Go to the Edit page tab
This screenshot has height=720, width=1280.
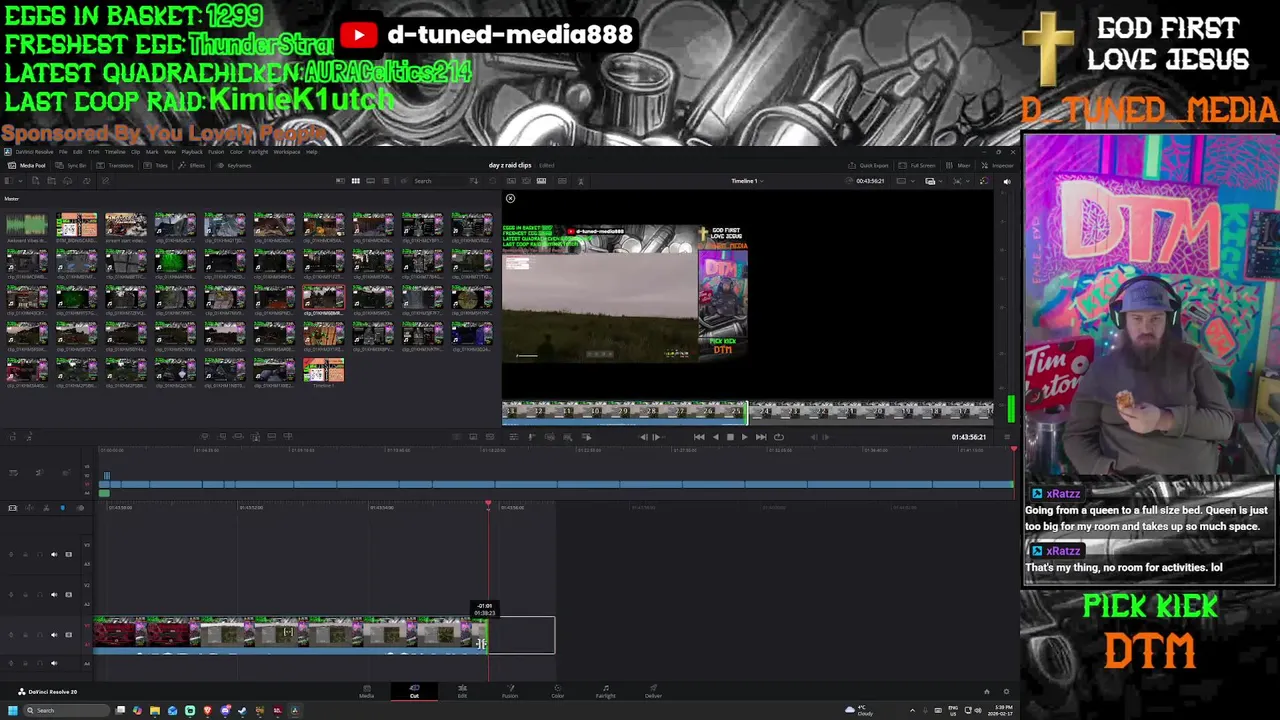(462, 691)
